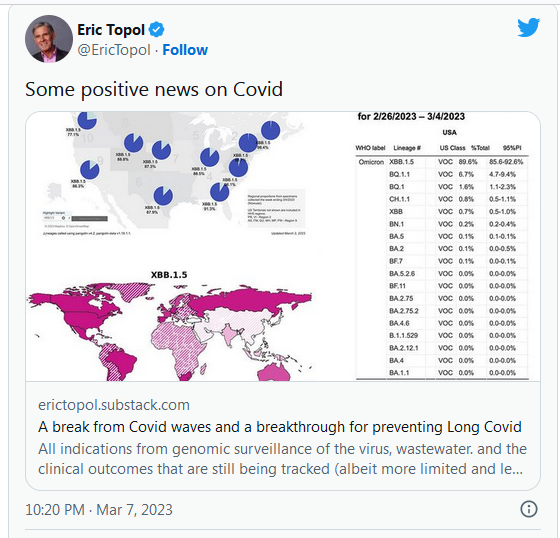Open the Eric Topol display name
Viewport: 560px width, 538px height.
(111, 30)
